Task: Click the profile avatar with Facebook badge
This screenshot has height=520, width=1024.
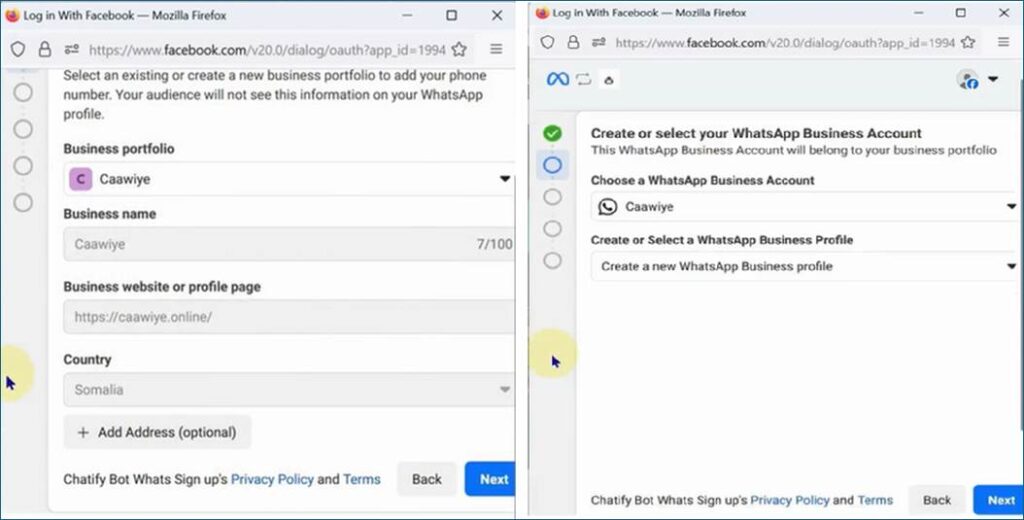Action: pos(967,80)
